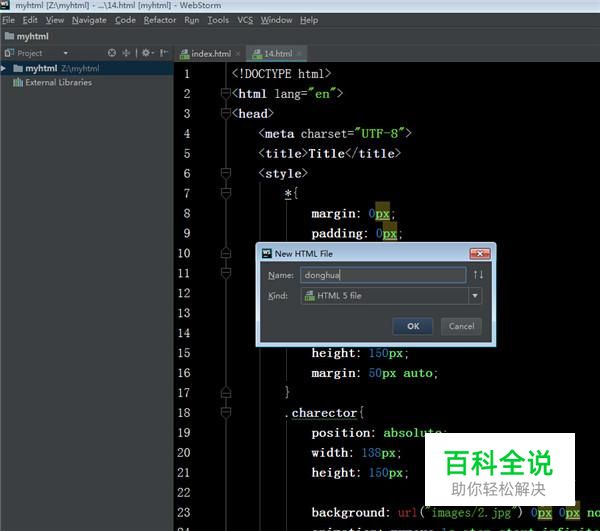Open the Help menu

pos(309,20)
